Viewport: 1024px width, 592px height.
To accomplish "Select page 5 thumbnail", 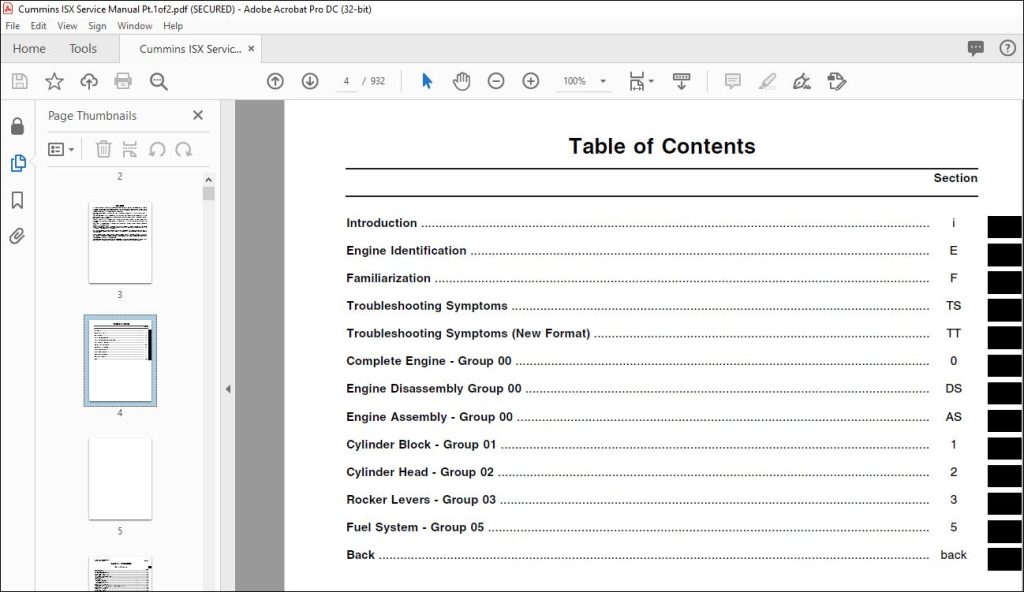I will pos(120,479).
